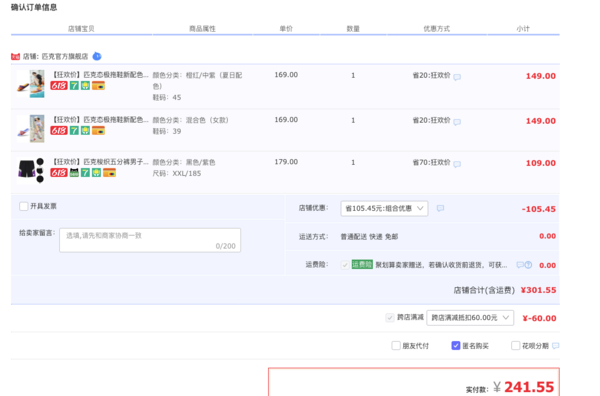The width and height of the screenshot is (600, 396).
Task: Click the subtotal 109.00 for the shorts
Action: tap(541, 163)
